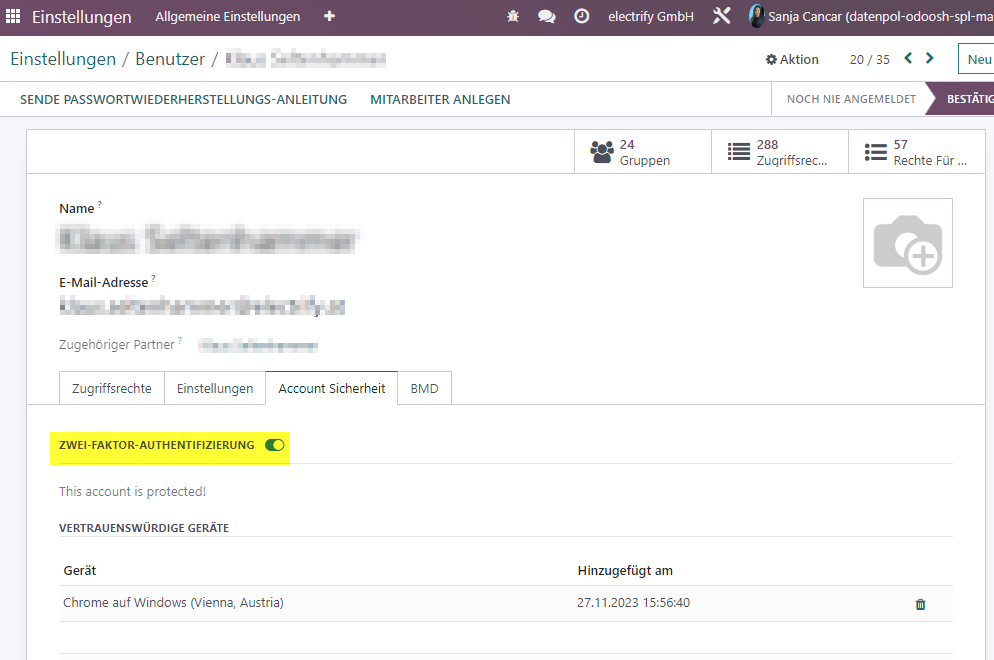This screenshot has height=660, width=994.
Task: Open the Sanja Cancar user menu
Action: click(x=871, y=16)
